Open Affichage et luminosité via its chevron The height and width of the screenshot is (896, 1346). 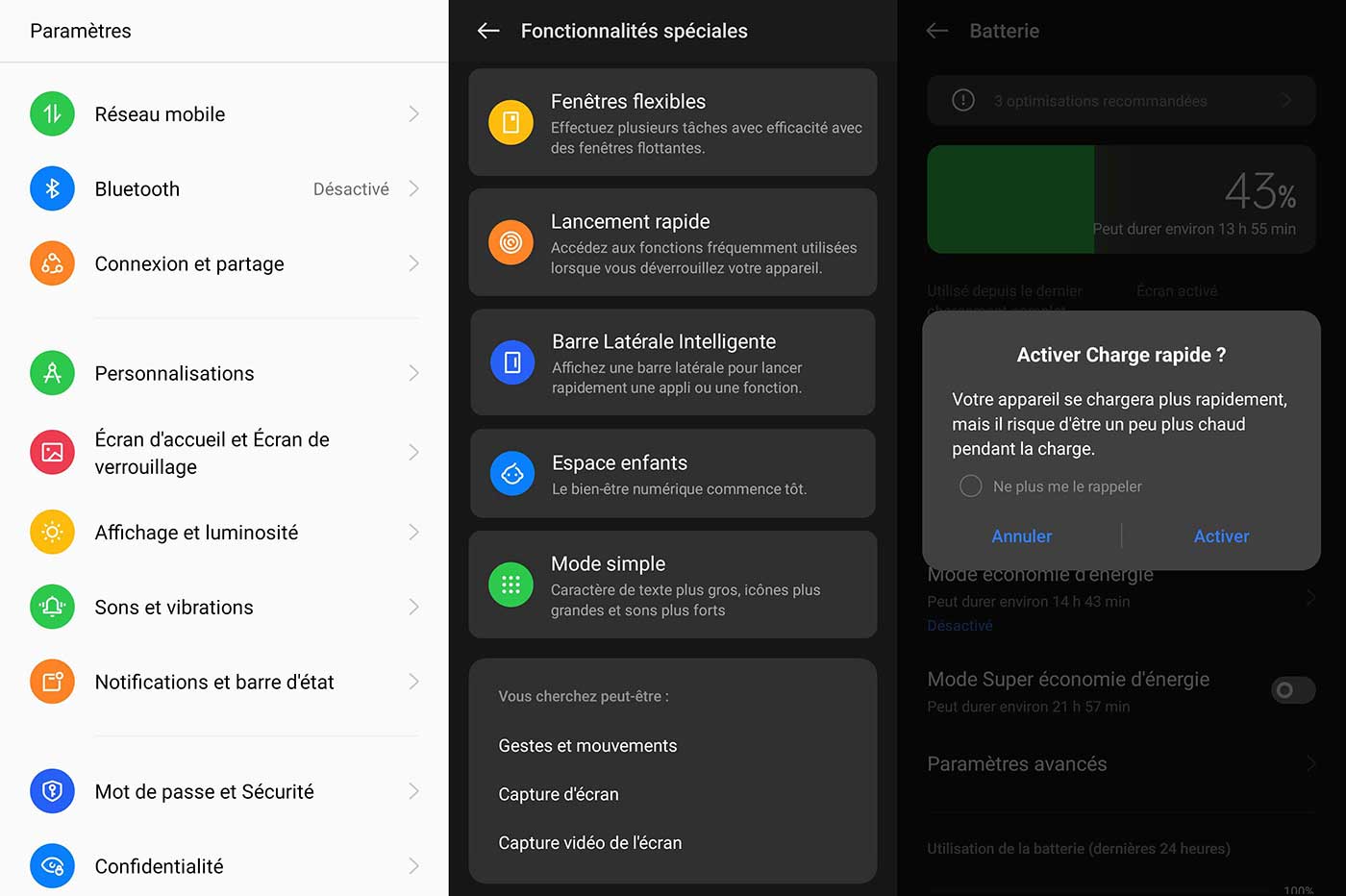pos(413,532)
